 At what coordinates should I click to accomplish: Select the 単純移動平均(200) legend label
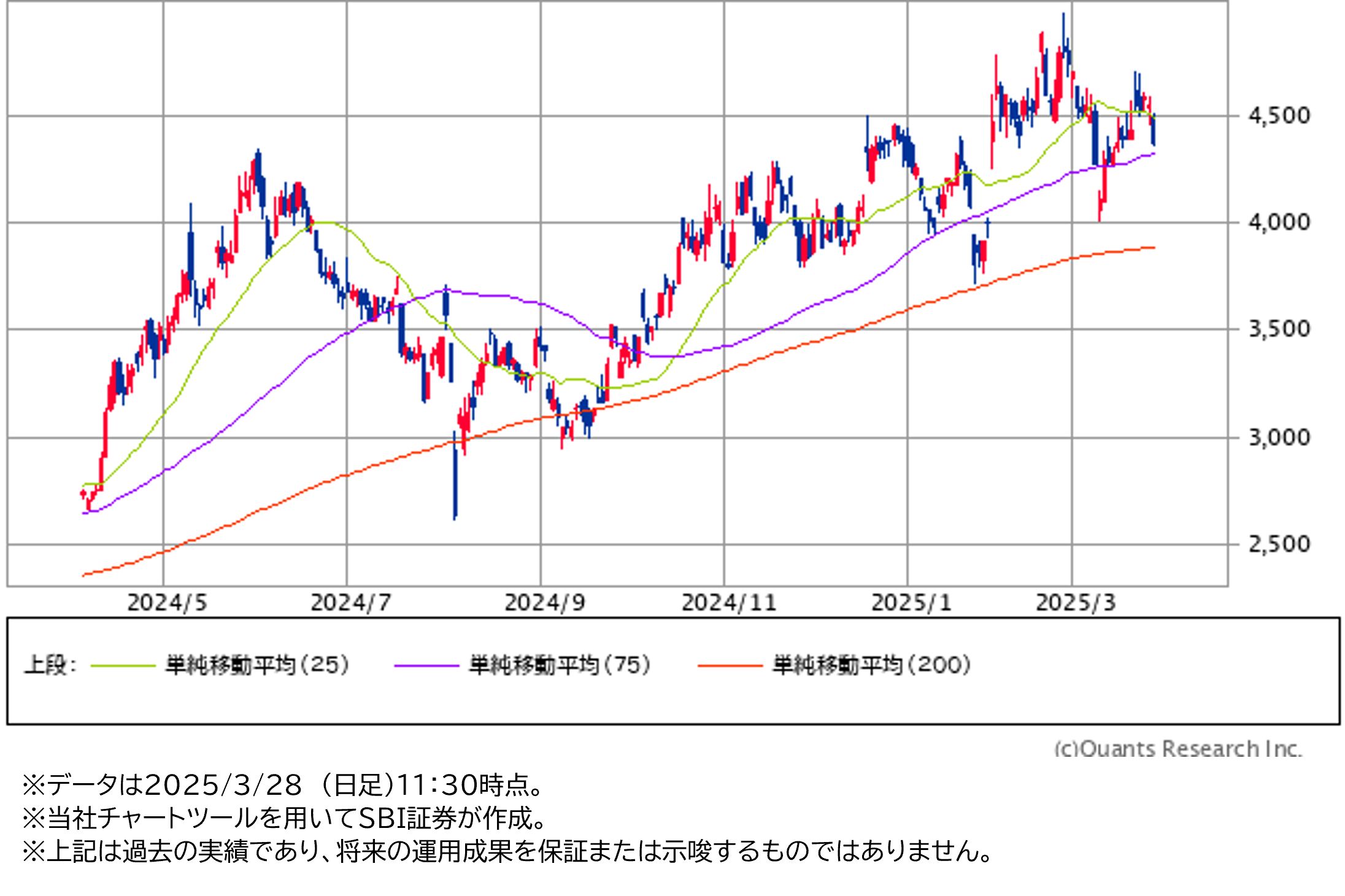coord(871,665)
